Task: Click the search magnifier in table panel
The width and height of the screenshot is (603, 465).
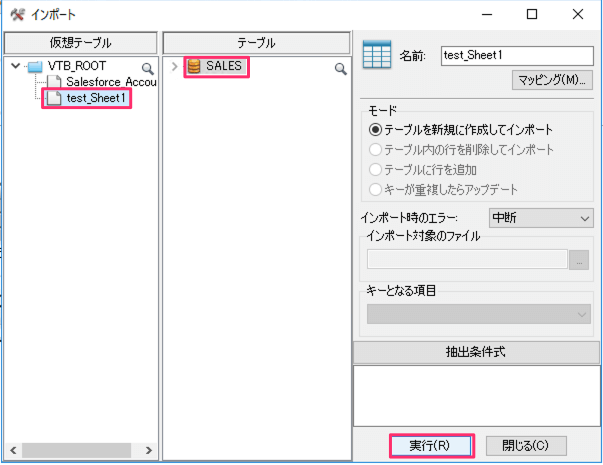Action: 340,69
